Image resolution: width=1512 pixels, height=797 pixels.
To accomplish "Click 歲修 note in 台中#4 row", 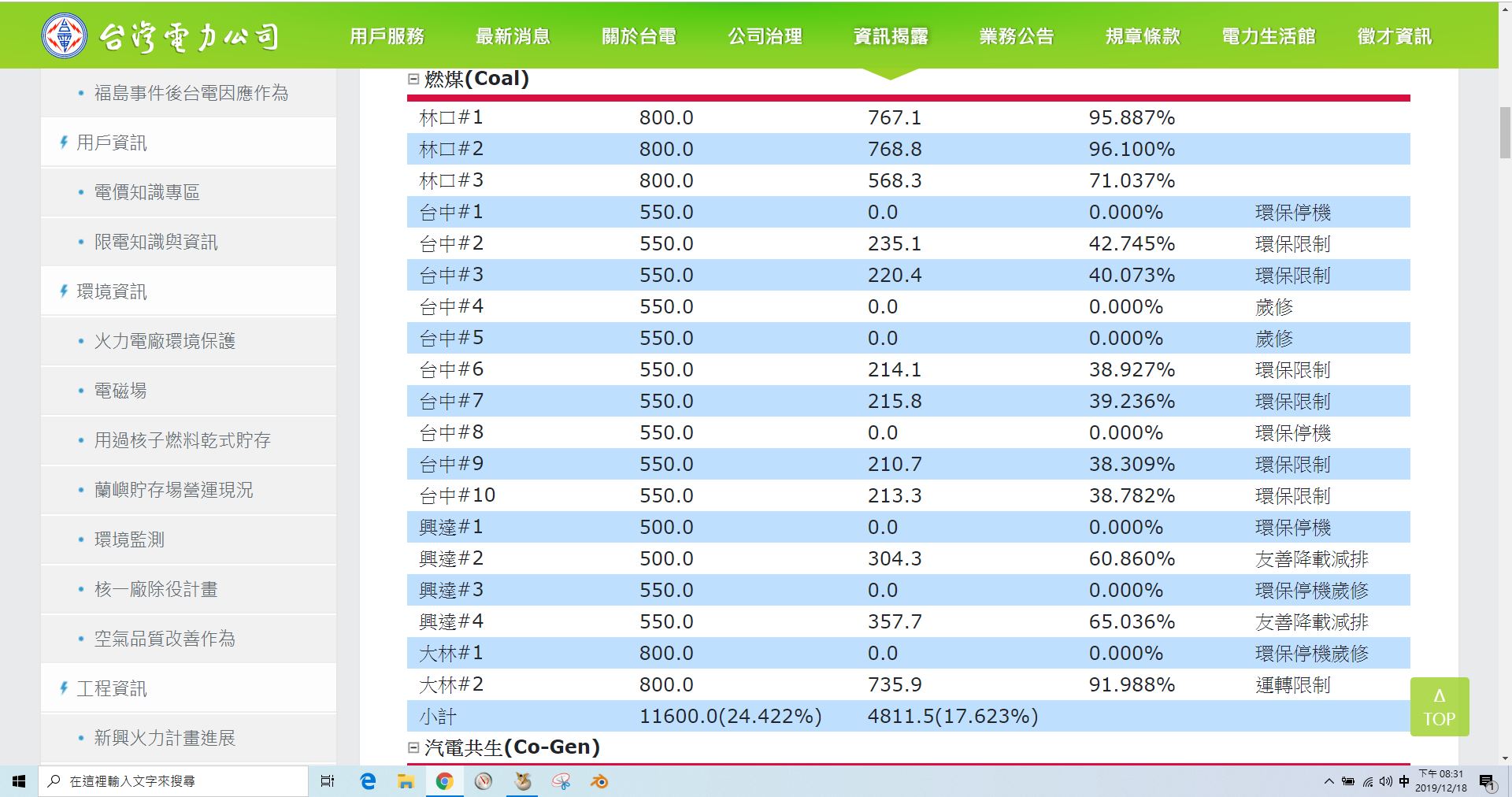I will (1273, 306).
